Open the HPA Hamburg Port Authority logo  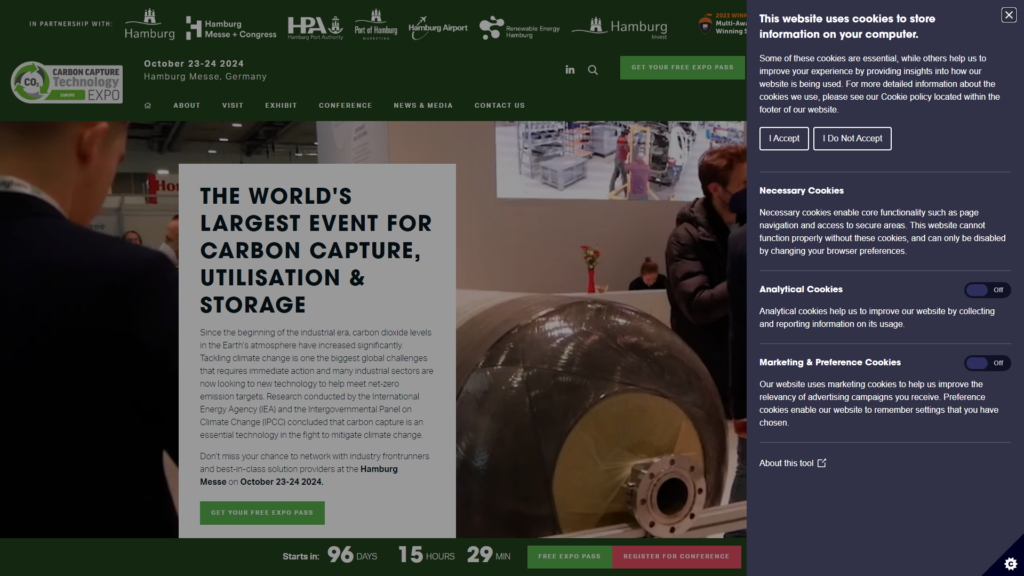(315, 27)
